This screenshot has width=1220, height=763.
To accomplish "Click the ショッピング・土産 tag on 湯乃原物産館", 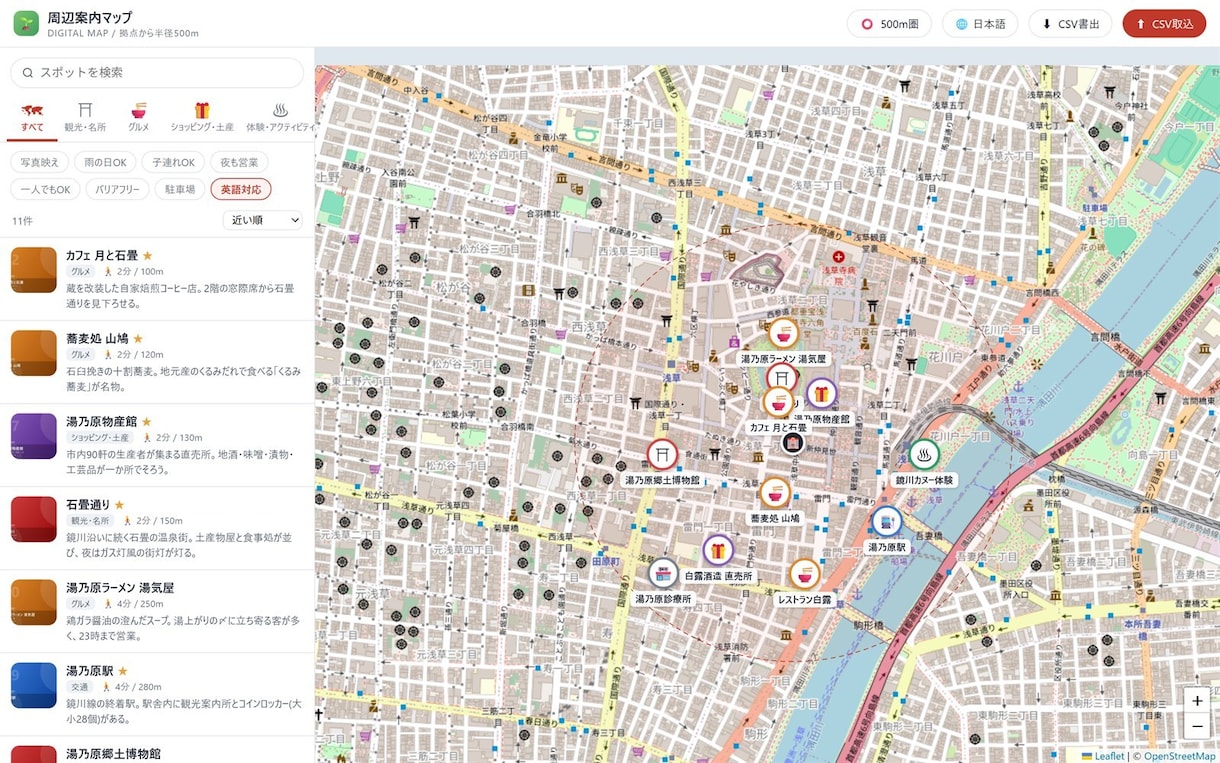I will 100,438.
